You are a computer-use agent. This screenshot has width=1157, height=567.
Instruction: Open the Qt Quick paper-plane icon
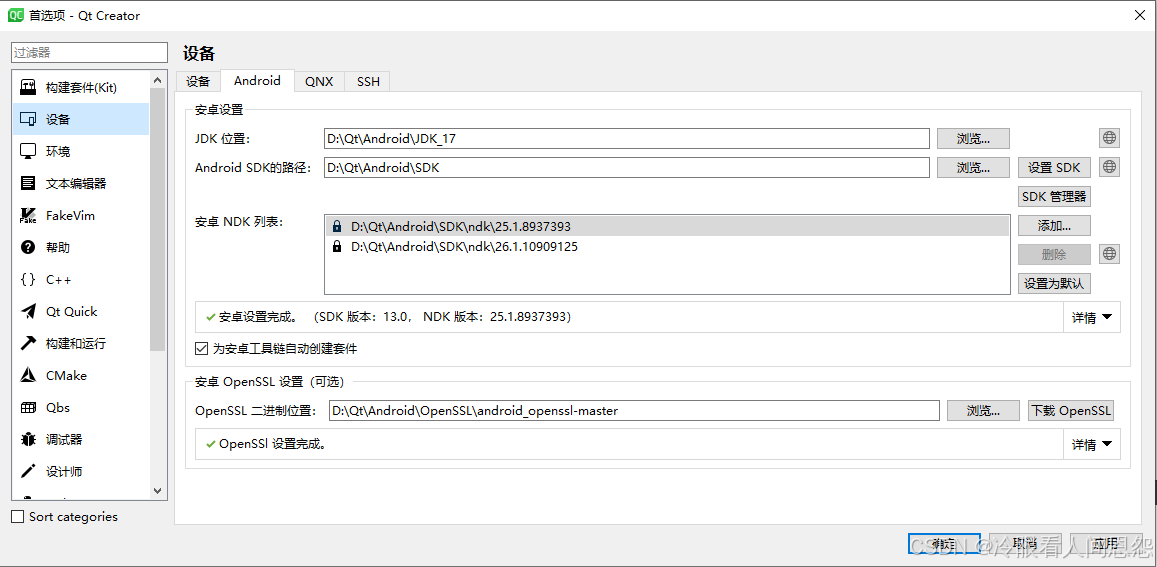28,312
